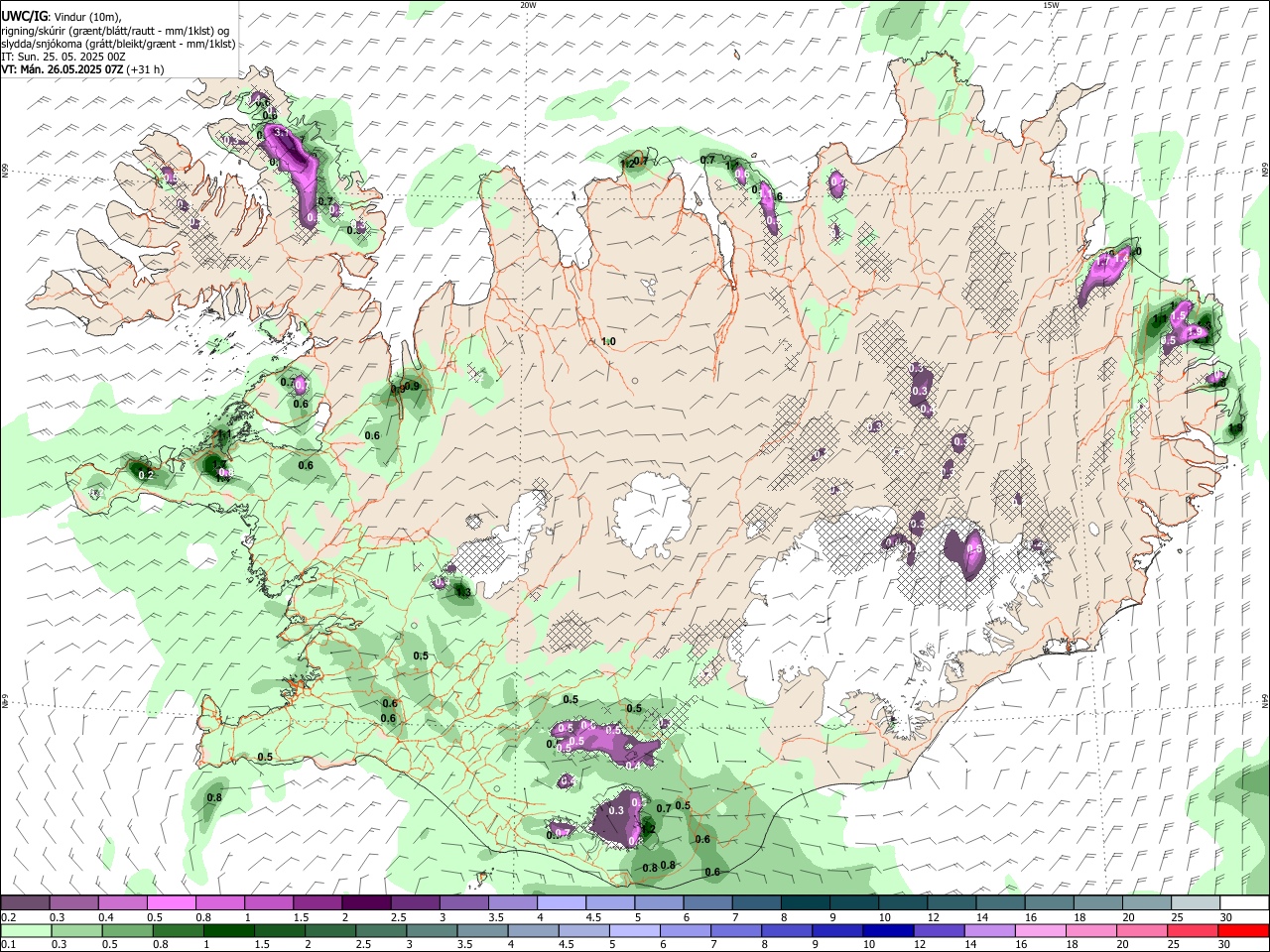Click the bright red rain swatch after 30
This screenshot has height=952, width=1270.
pyautogui.click(x=1243, y=931)
